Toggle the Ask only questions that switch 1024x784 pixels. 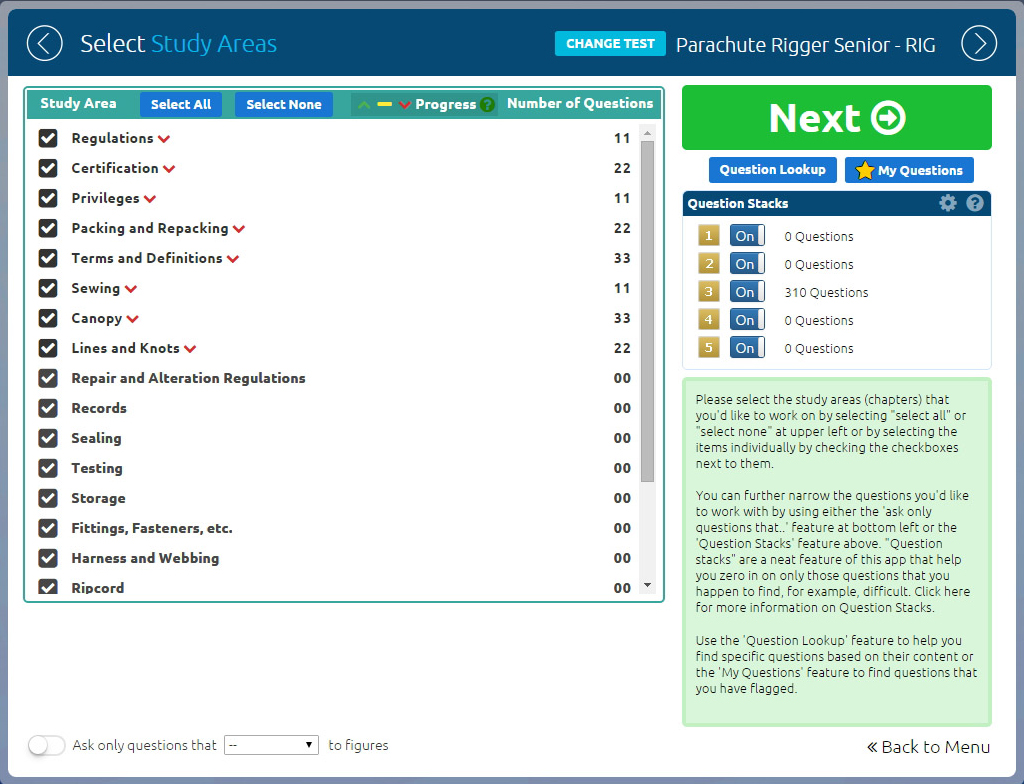click(x=46, y=745)
